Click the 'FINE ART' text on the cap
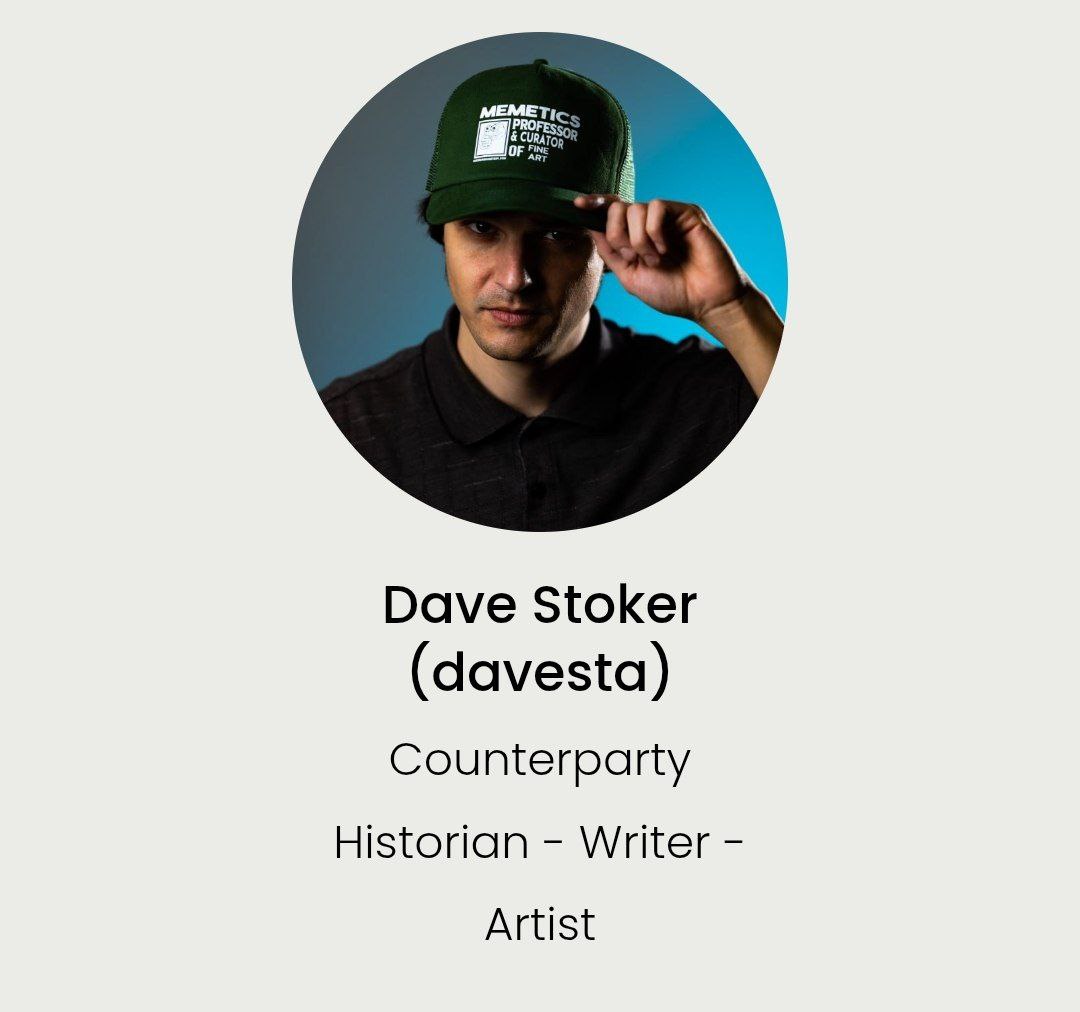Image resolution: width=1080 pixels, height=1012 pixels. [537, 154]
